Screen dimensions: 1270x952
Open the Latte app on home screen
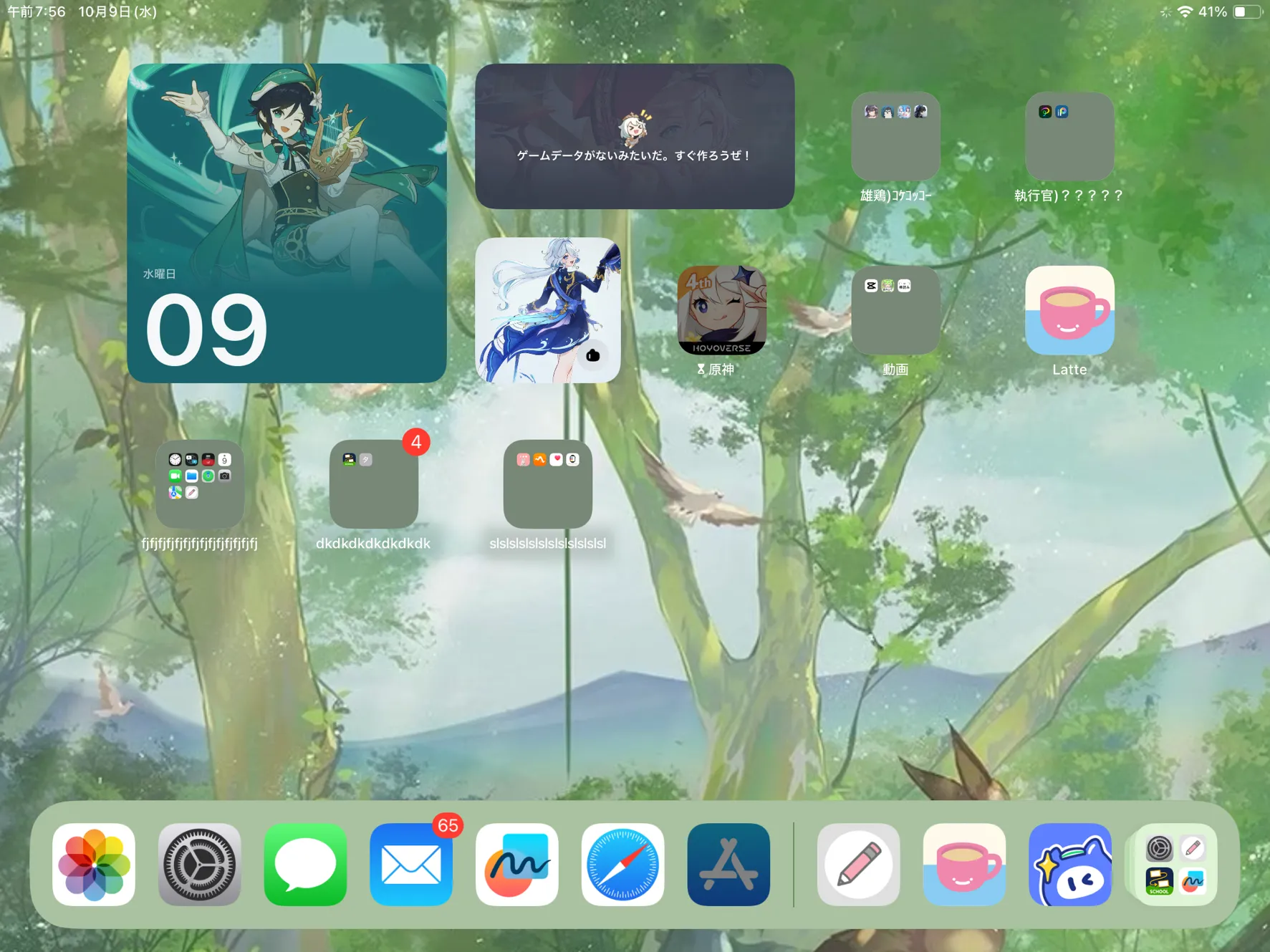click(x=1069, y=310)
